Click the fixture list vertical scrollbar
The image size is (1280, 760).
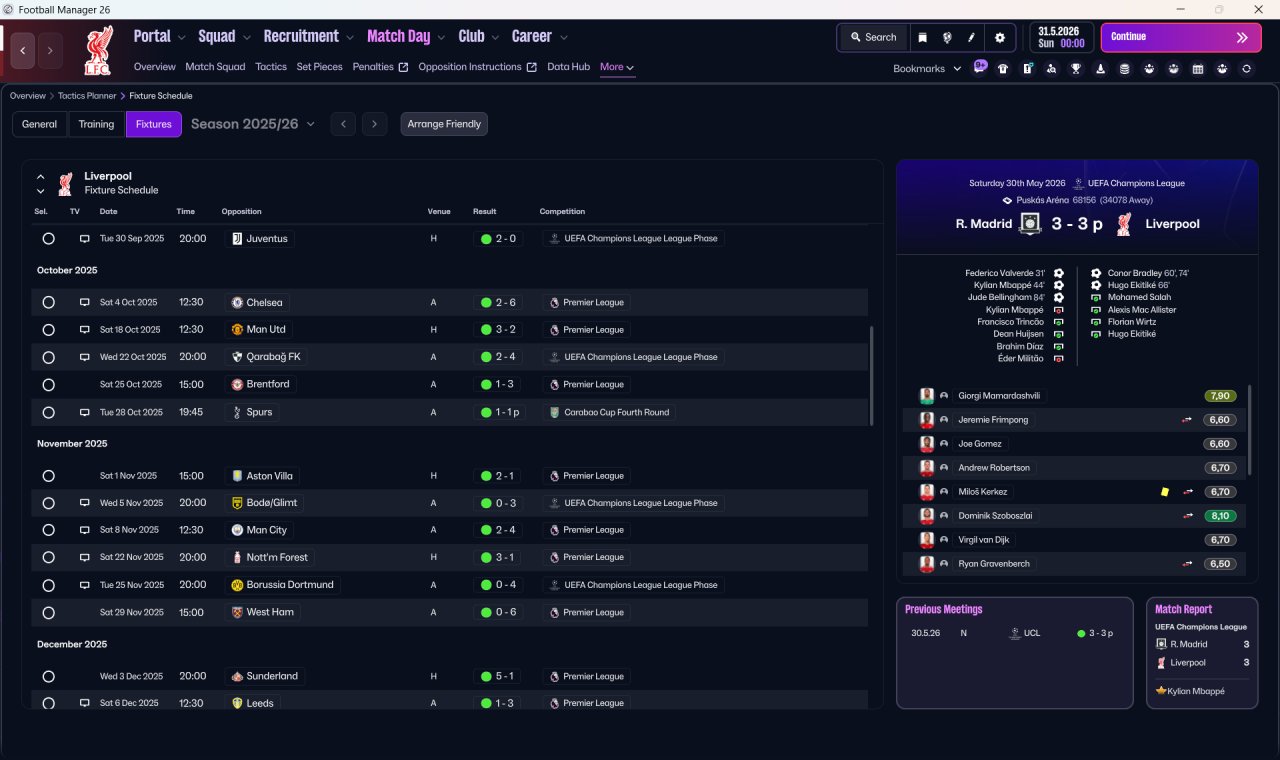click(x=873, y=374)
